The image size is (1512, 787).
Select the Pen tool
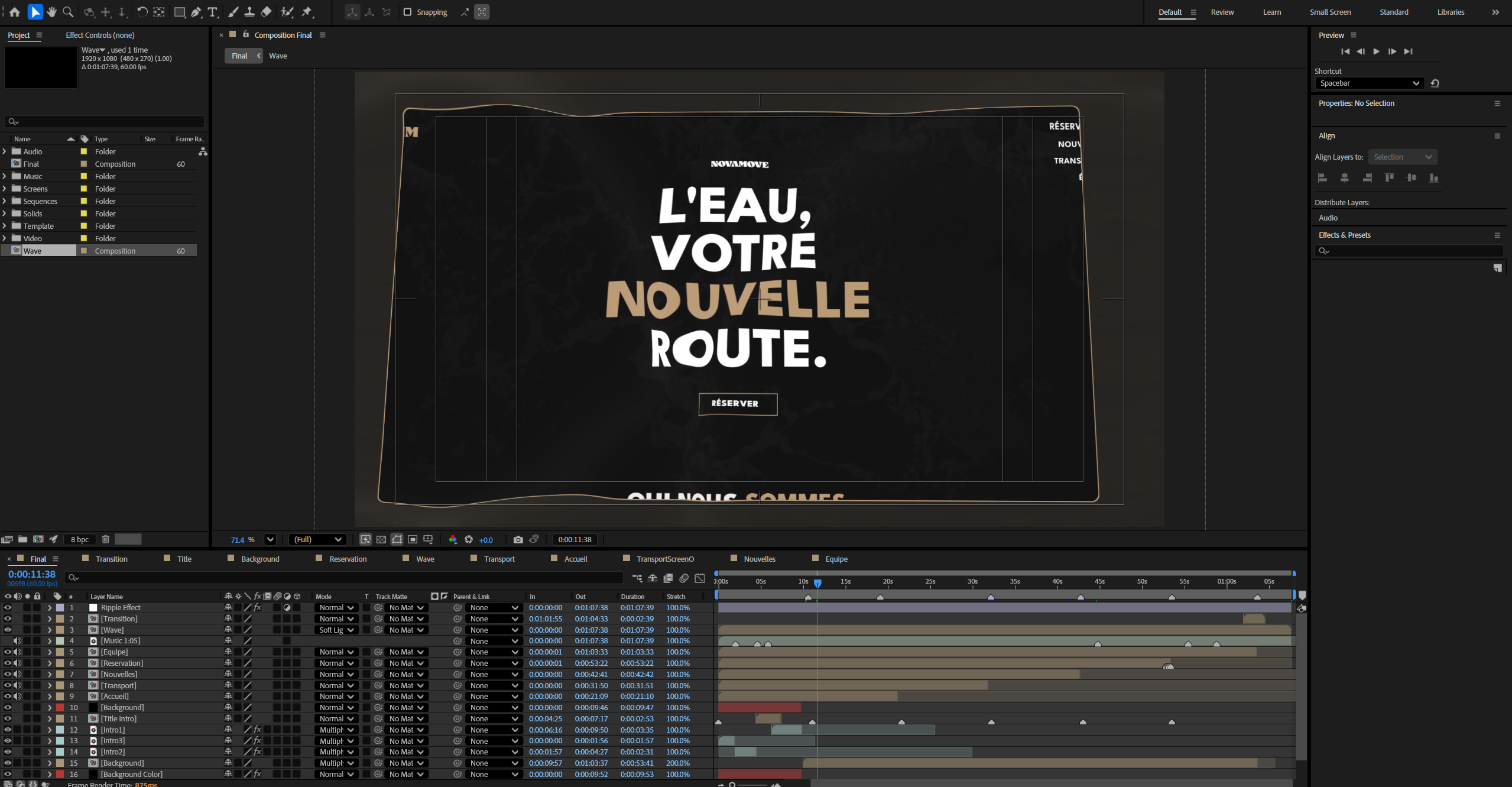[196, 12]
